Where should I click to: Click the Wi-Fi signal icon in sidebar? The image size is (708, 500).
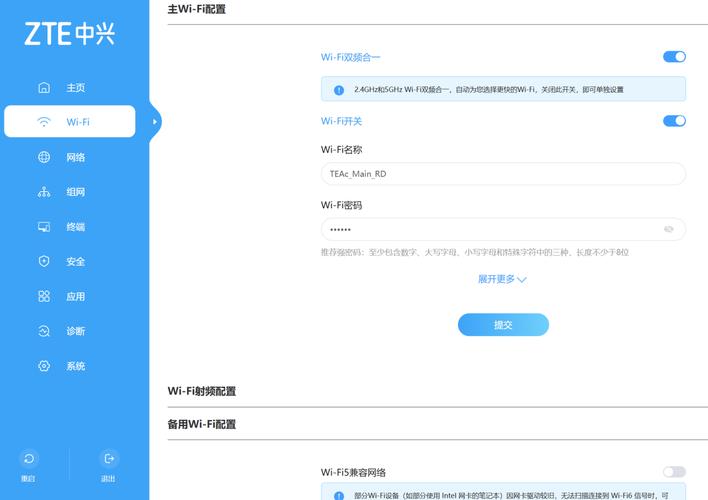click(x=44, y=122)
